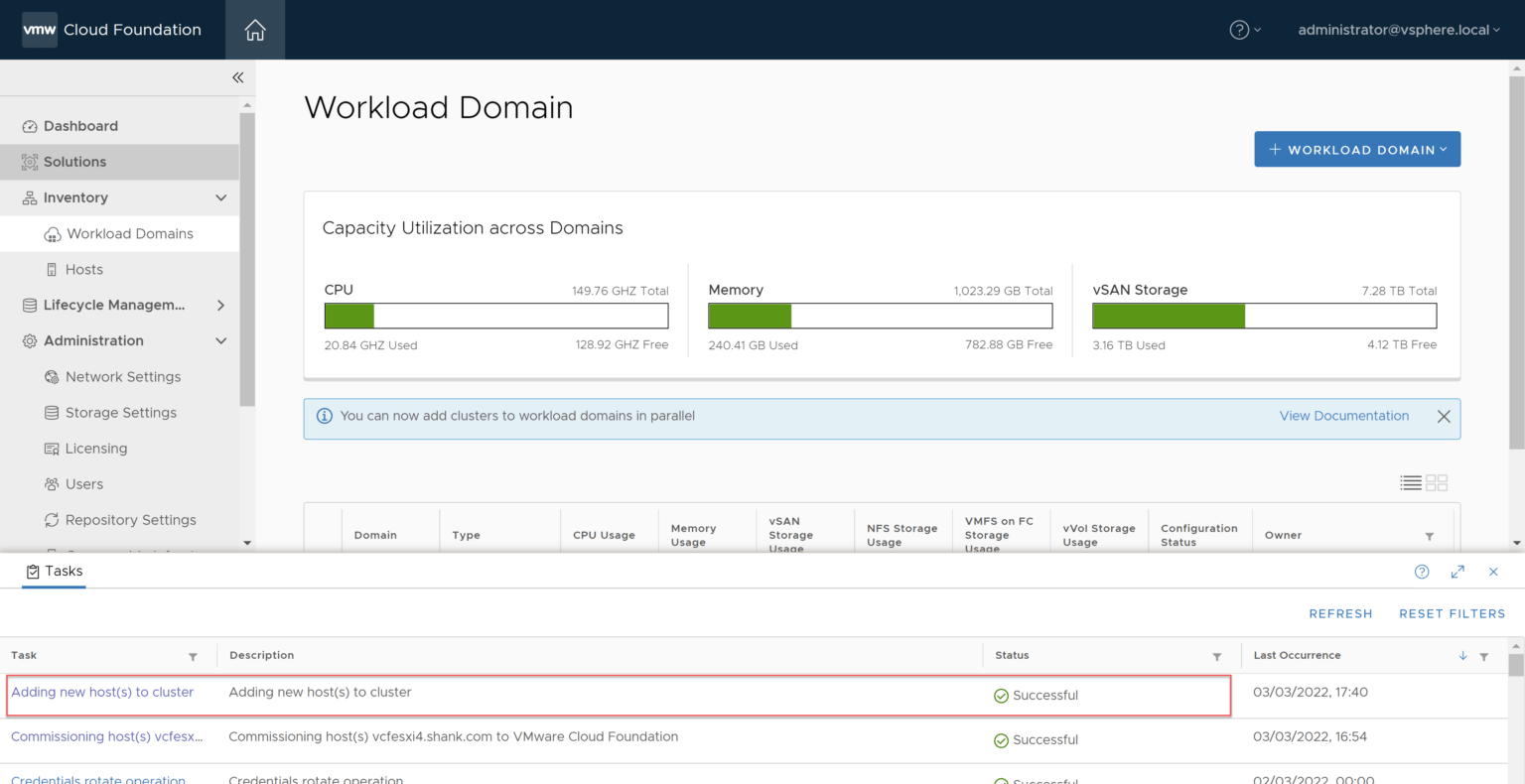The width and height of the screenshot is (1525, 784).
Task: Switch to card grid view icon
Action: [1437, 482]
